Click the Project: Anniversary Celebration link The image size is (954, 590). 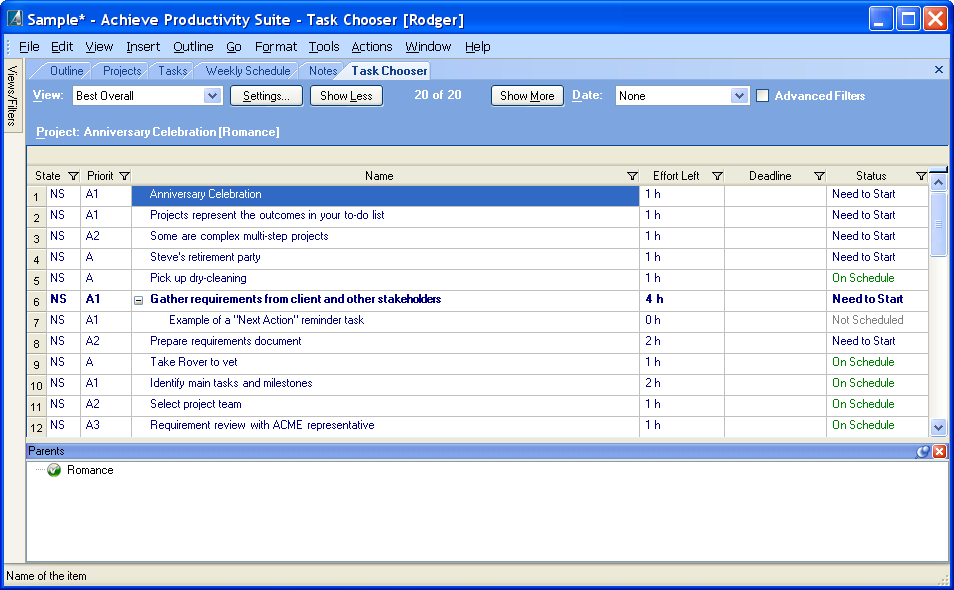(158, 132)
